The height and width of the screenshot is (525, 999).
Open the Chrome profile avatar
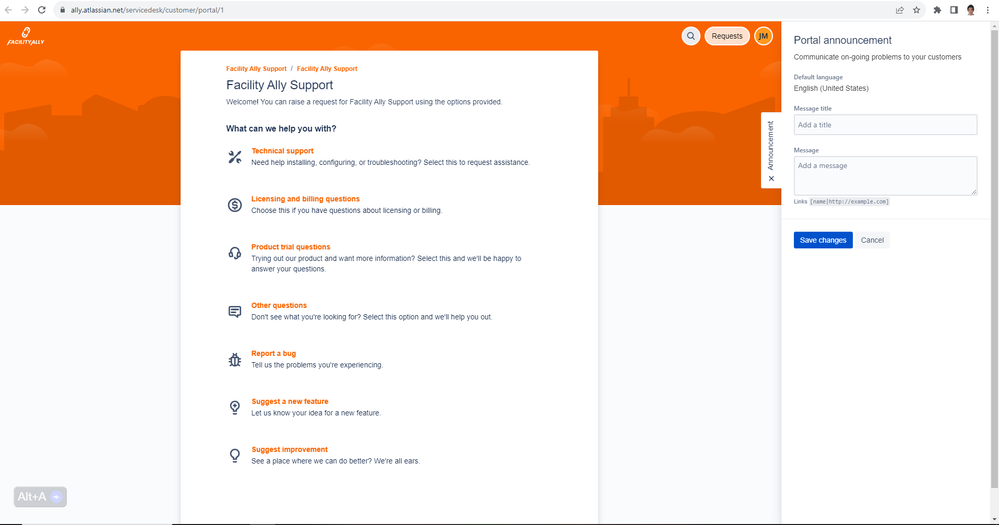point(970,10)
